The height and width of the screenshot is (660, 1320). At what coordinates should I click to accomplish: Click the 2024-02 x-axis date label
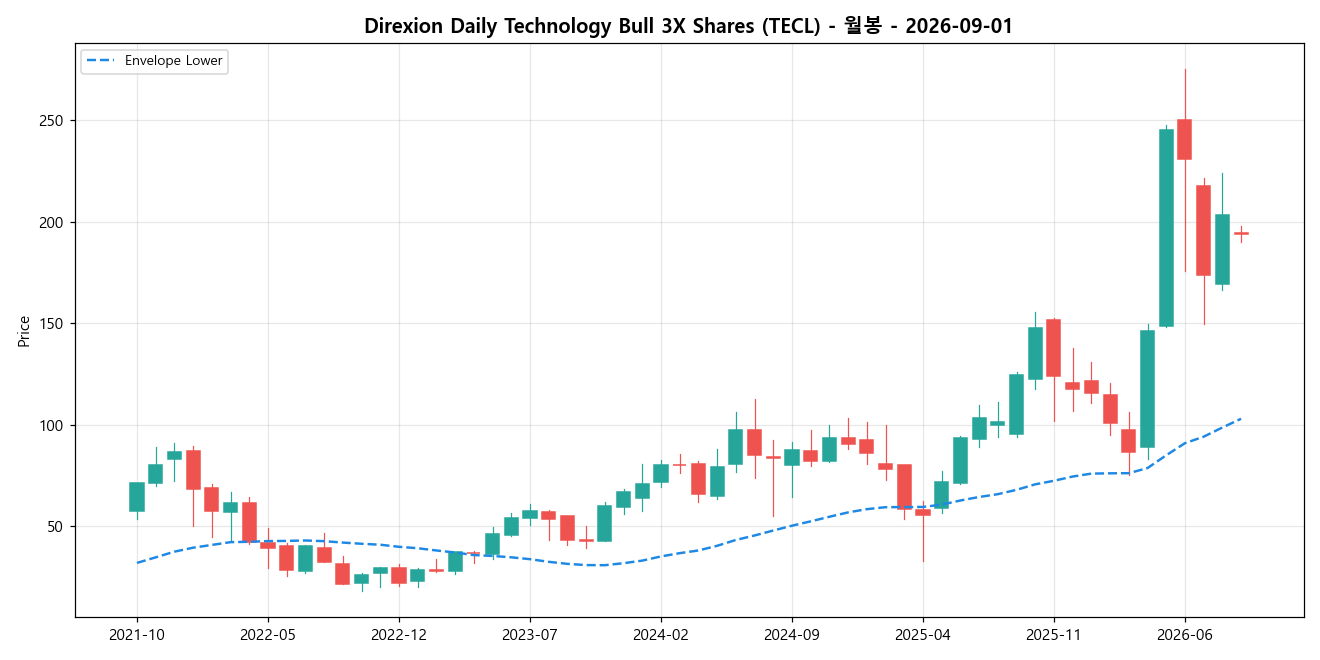pyautogui.click(x=661, y=634)
